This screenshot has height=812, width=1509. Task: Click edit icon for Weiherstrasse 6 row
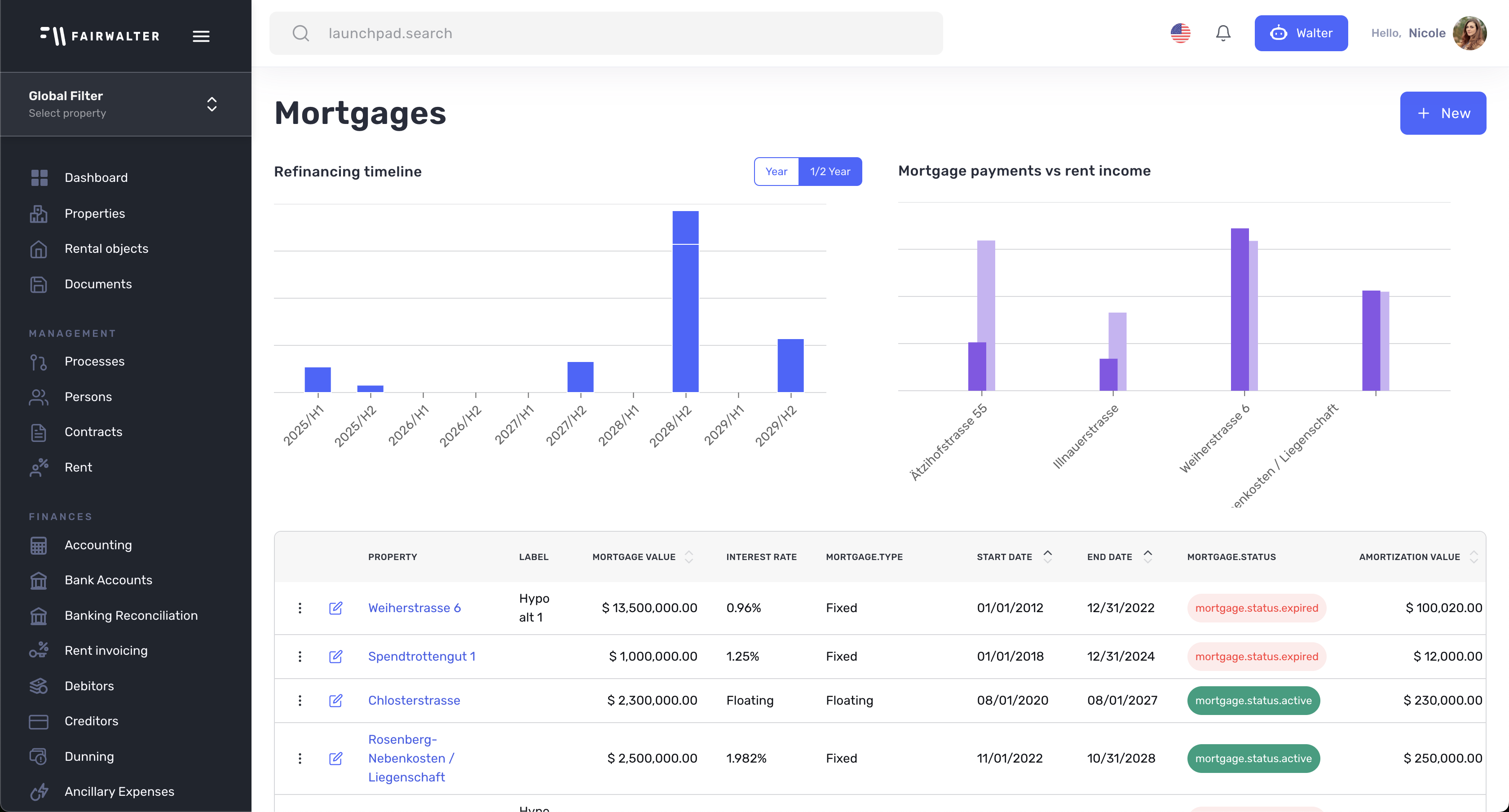click(335, 608)
